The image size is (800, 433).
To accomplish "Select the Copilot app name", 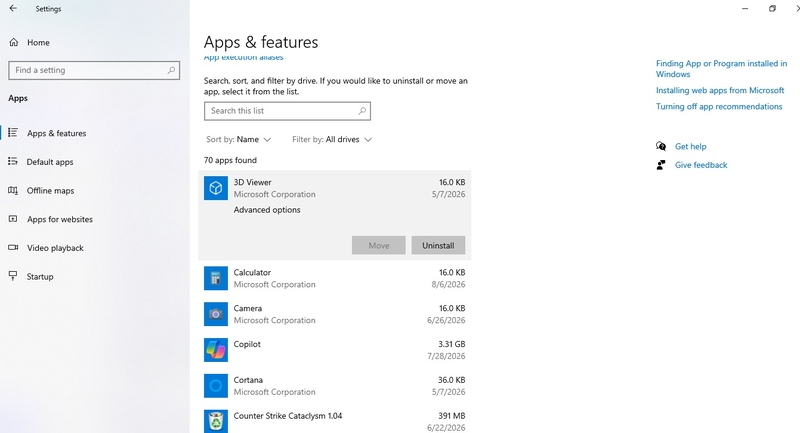I will click(247, 344).
